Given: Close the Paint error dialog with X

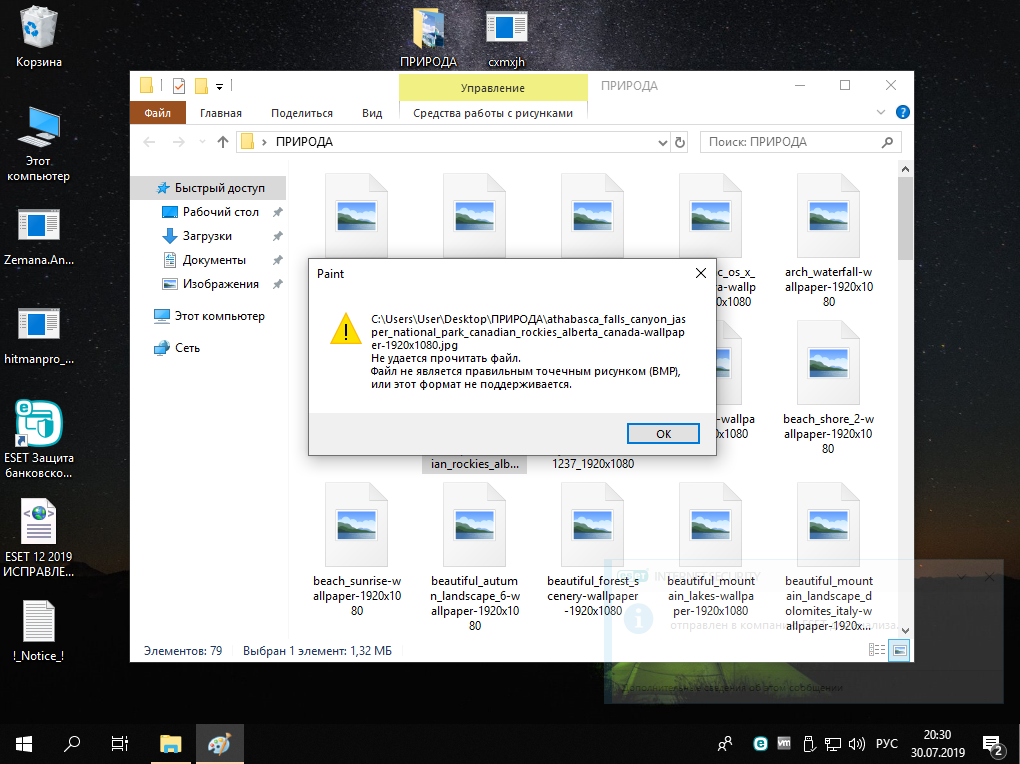Looking at the screenshot, I should click(x=700, y=273).
